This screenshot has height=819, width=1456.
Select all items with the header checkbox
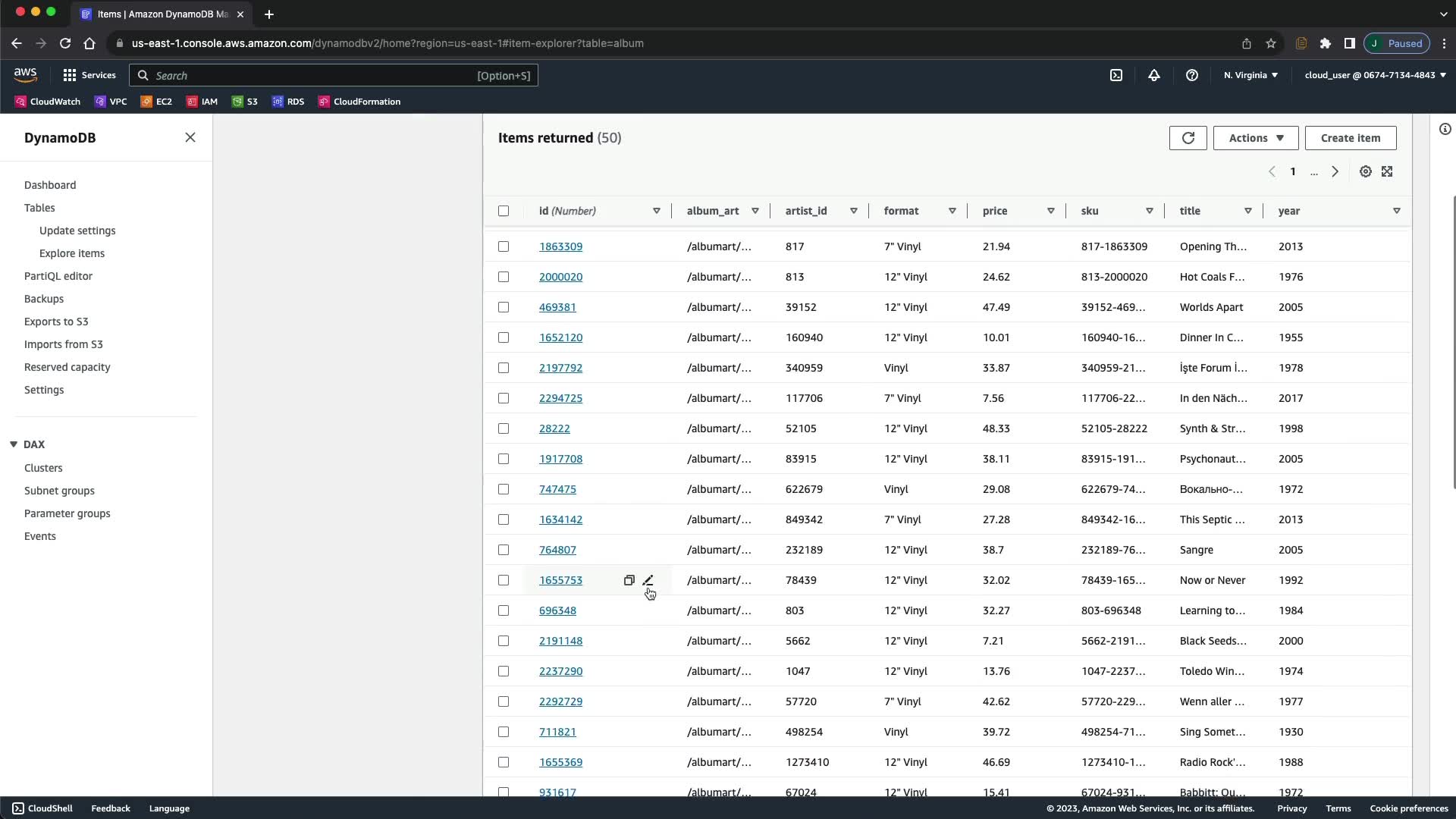pyautogui.click(x=504, y=211)
